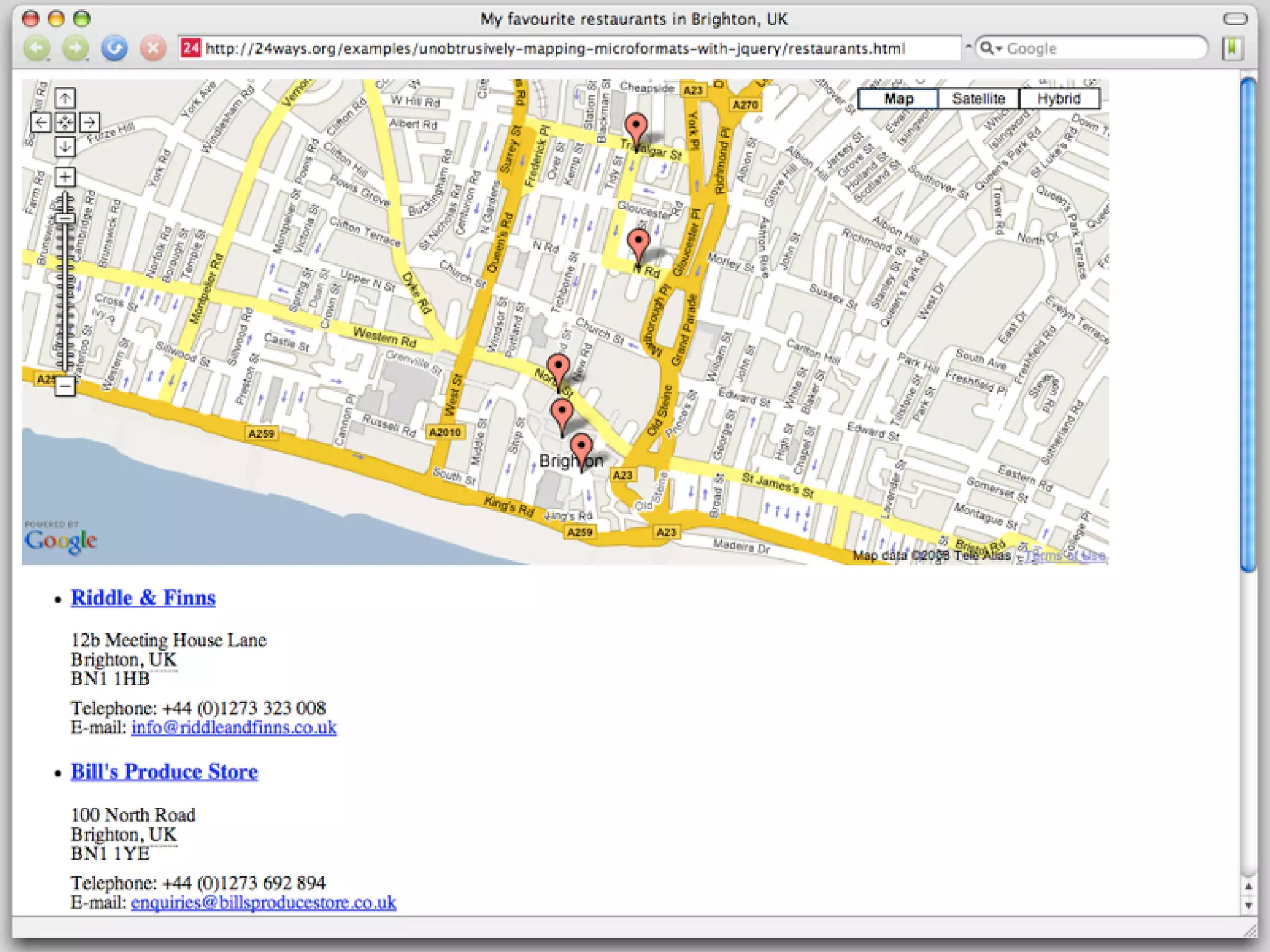Open the Bill's Produce Store link
Image resolution: width=1270 pixels, height=952 pixels.
click(x=164, y=772)
